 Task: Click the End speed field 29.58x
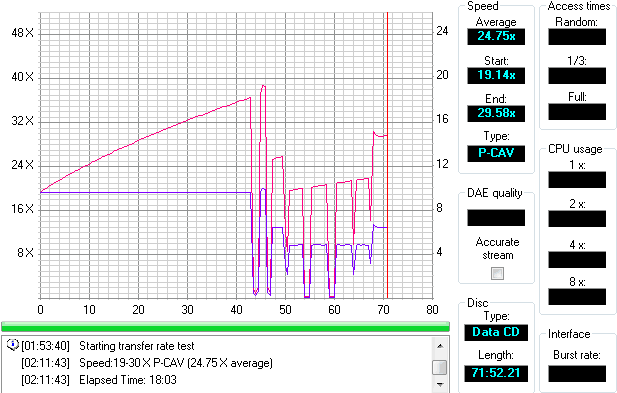tap(496, 114)
